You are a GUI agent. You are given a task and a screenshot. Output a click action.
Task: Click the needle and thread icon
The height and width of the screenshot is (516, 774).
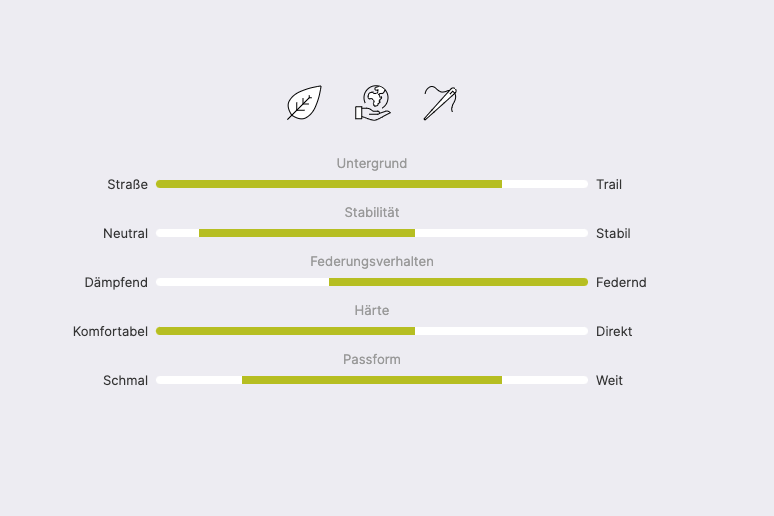click(440, 103)
